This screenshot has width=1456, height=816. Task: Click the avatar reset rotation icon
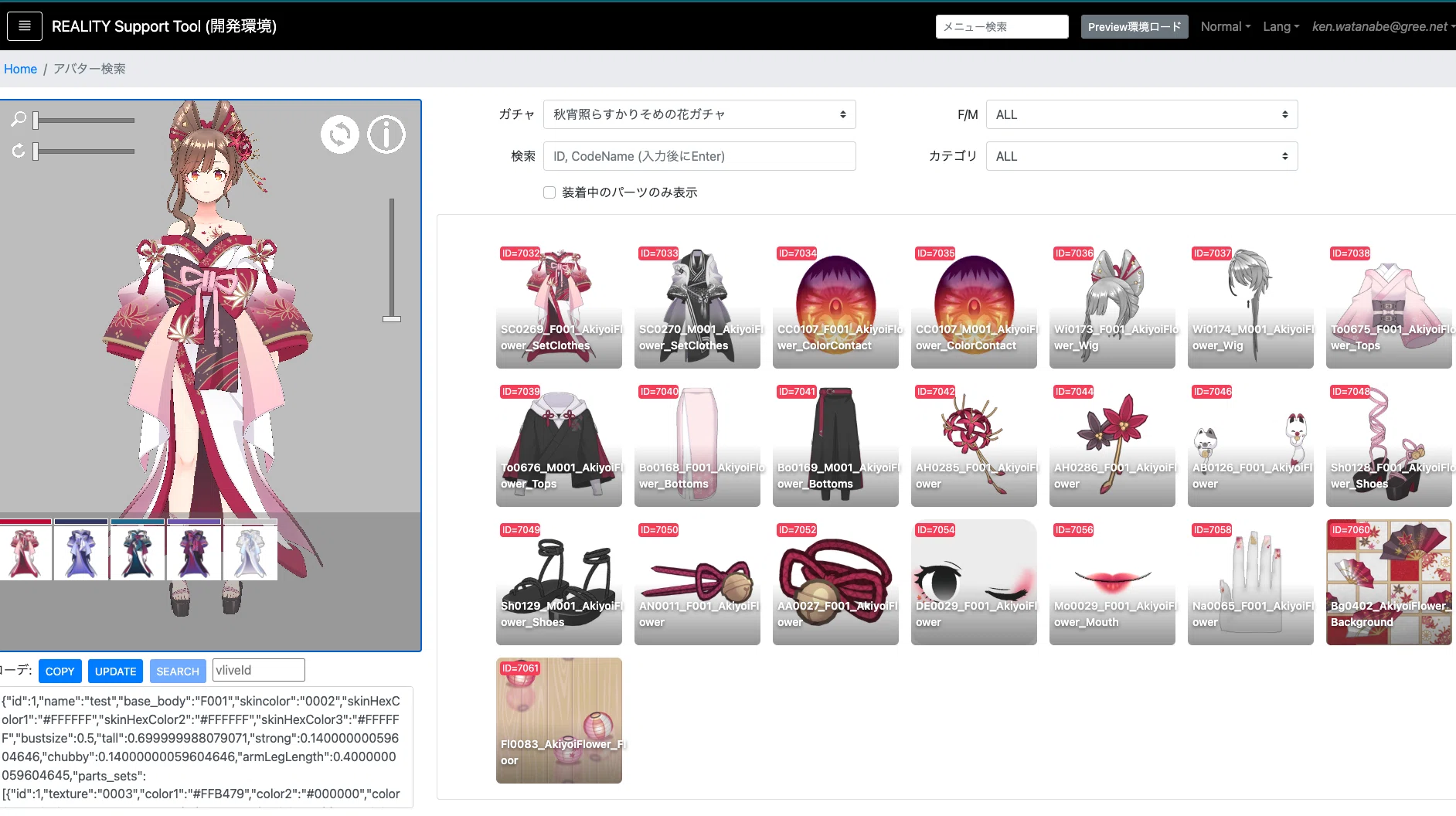[340, 134]
